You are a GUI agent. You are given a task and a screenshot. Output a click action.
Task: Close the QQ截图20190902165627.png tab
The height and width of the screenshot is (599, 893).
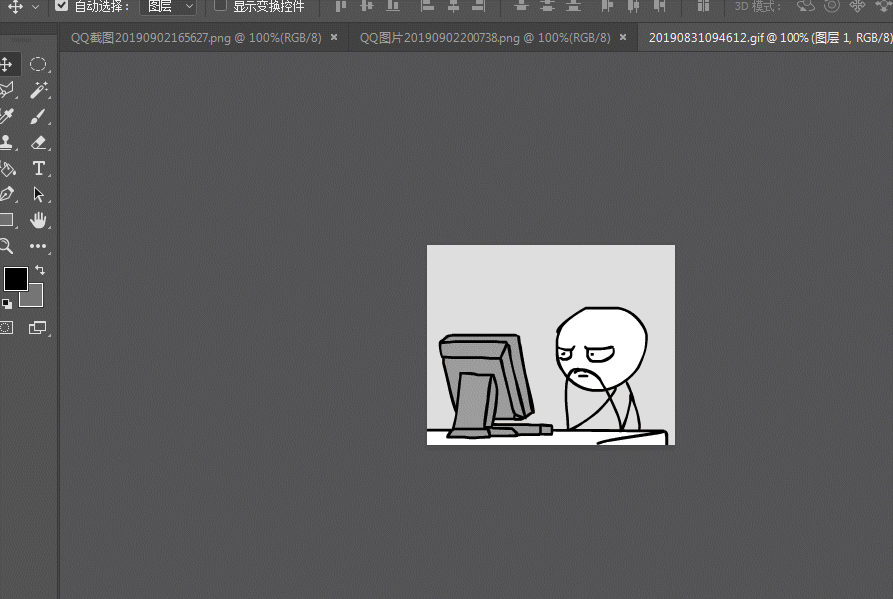click(334, 37)
